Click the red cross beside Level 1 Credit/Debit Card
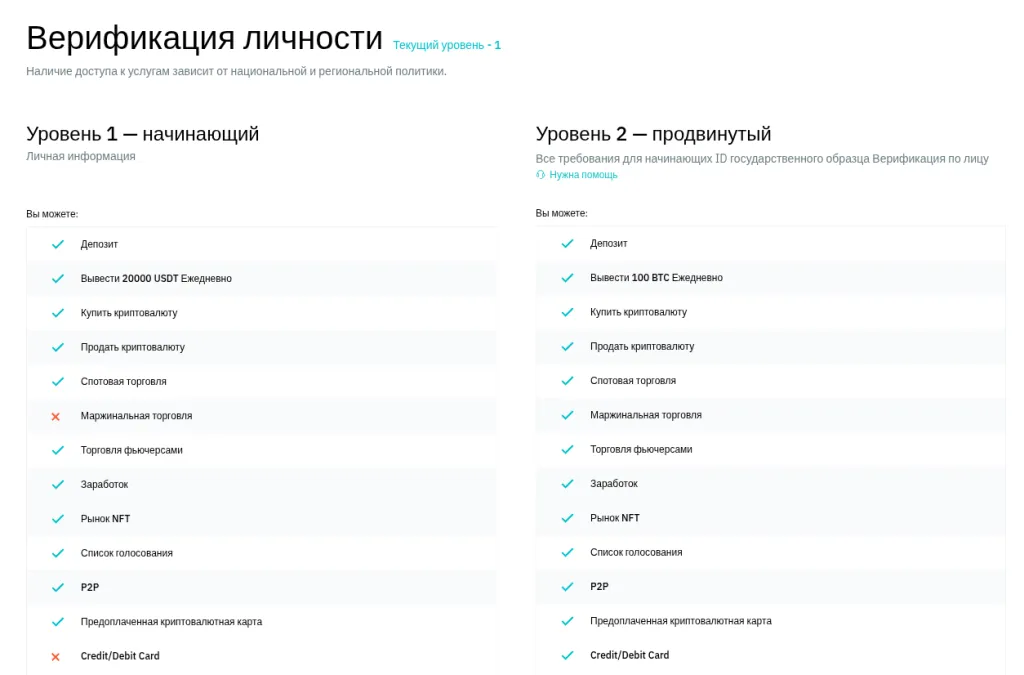This screenshot has height=675, width=1024. tap(56, 656)
